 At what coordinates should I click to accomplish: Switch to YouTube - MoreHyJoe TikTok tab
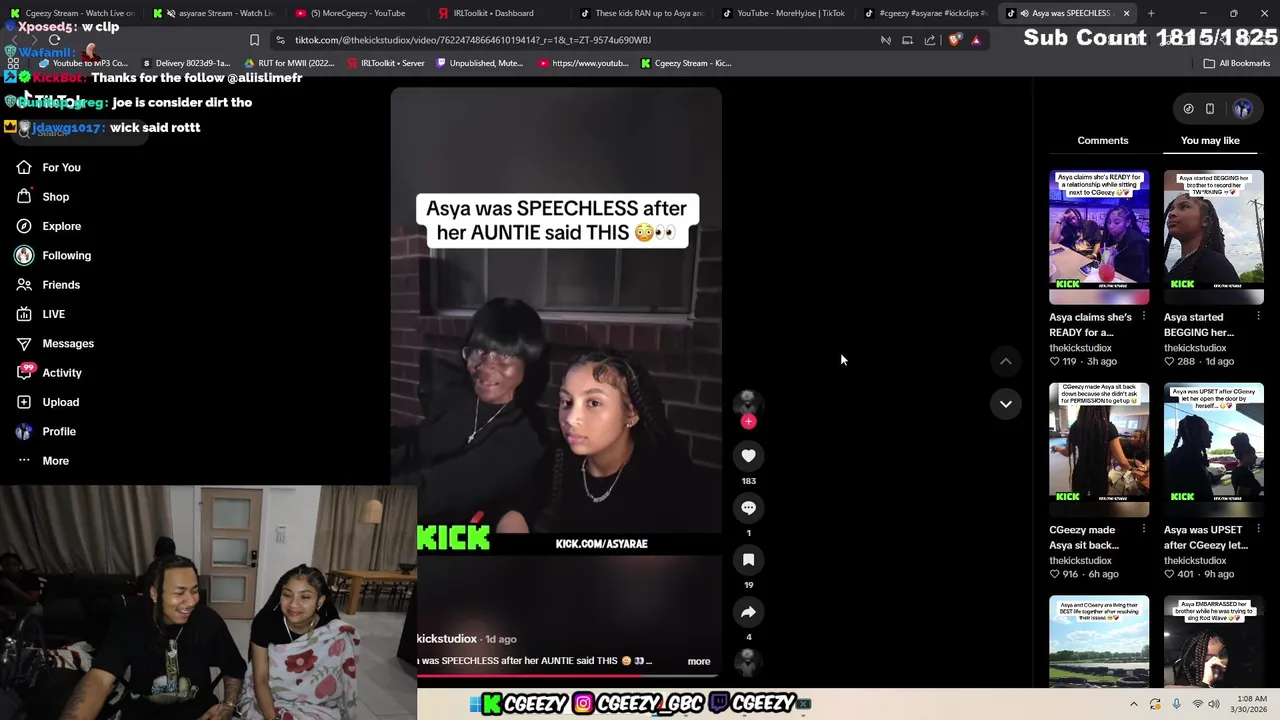(786, 13)
